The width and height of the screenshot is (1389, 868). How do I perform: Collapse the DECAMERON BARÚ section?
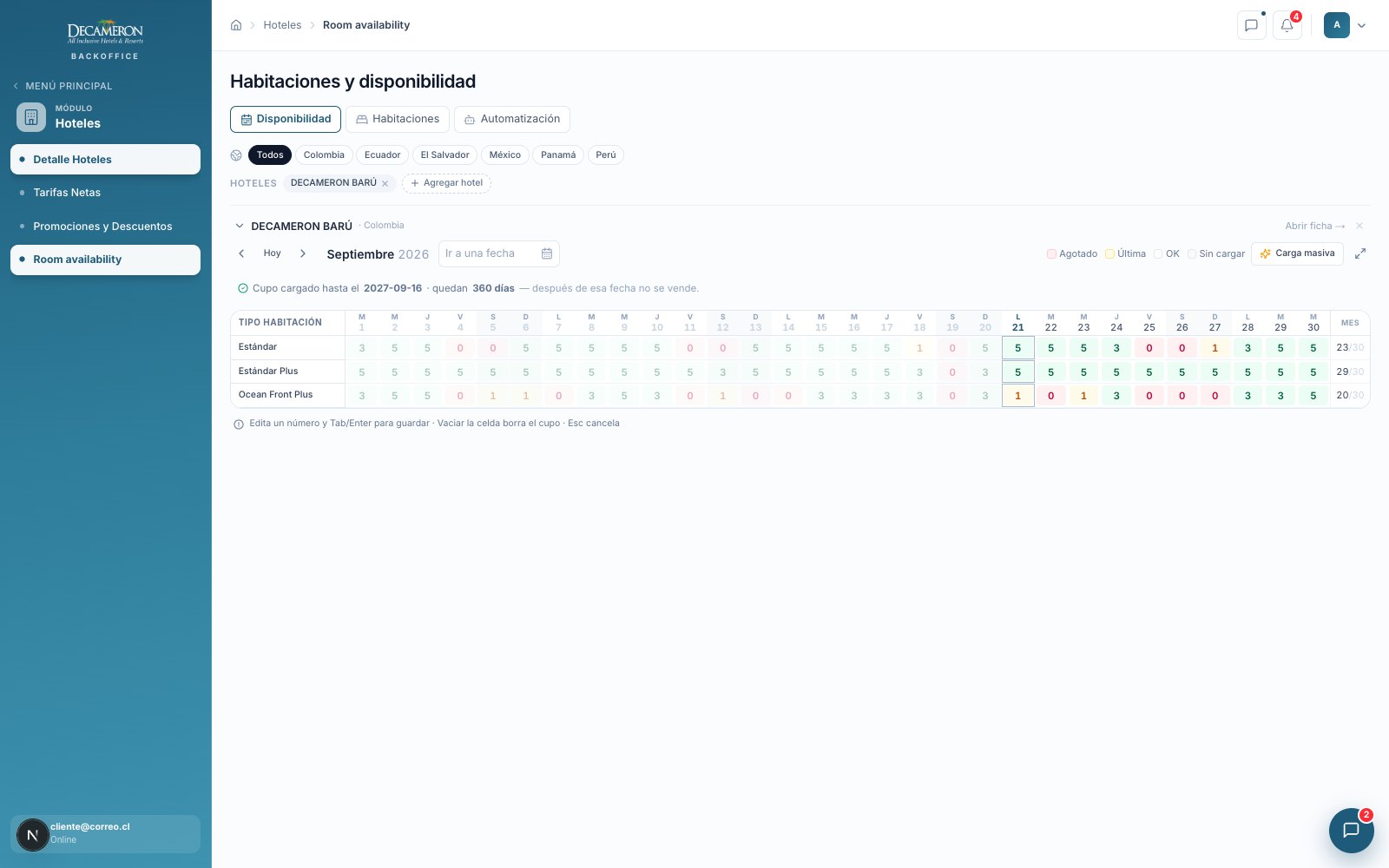pos(240,226)
